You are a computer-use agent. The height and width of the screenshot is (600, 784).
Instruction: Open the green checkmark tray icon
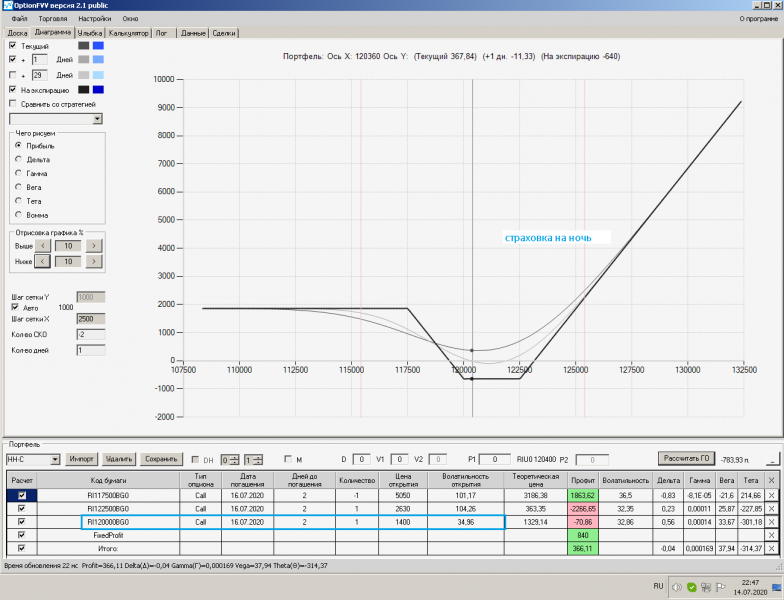coord(692,588)
